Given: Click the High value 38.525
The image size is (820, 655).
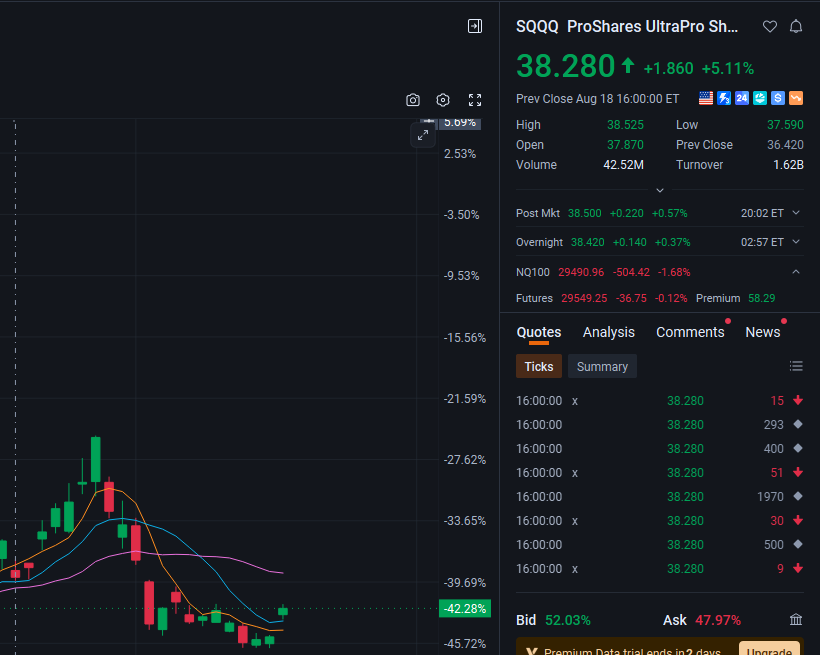Looking at the screenshot, I should pyautogui.click(x=625, y=125).
